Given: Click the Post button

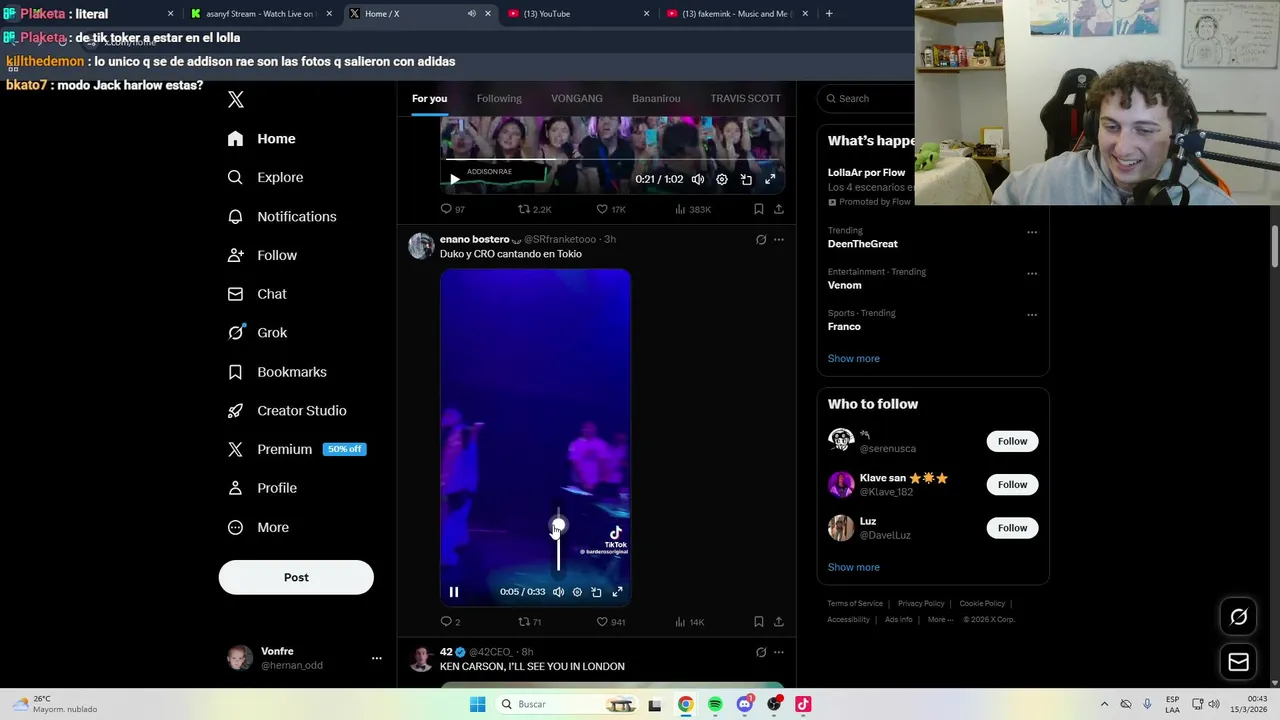Looking at the screenshot, I should pyautogui.click(x=296, y=577).
